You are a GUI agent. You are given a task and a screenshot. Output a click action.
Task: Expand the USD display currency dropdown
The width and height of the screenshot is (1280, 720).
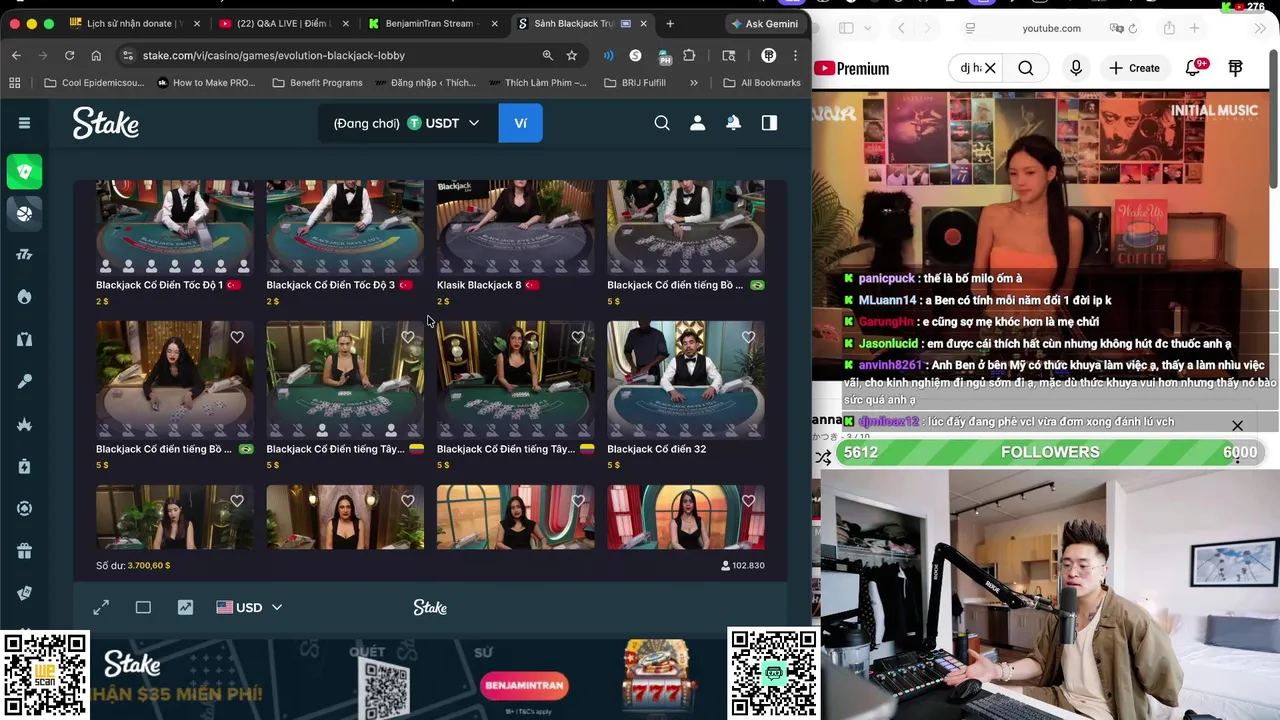click(249, 607)
